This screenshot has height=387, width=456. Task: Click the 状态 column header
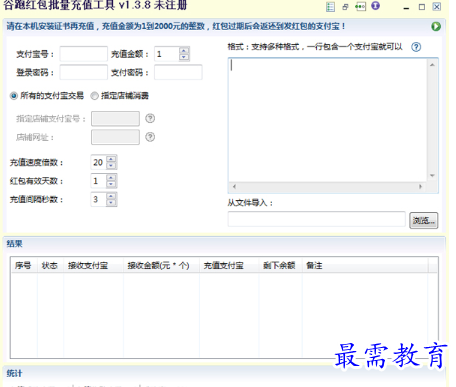[x=50, y=265]
